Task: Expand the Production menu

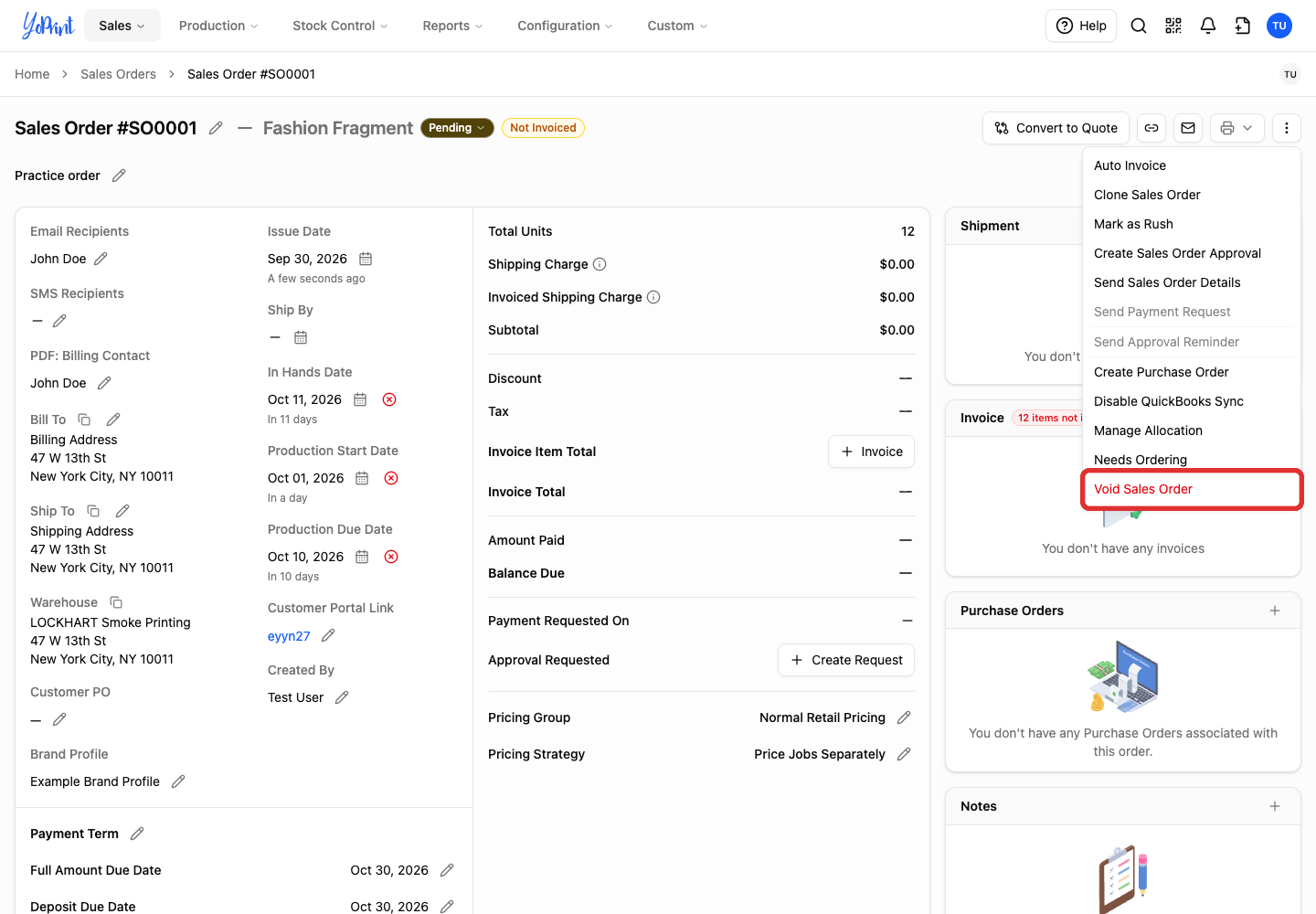Action: click(x=218, y=26)
